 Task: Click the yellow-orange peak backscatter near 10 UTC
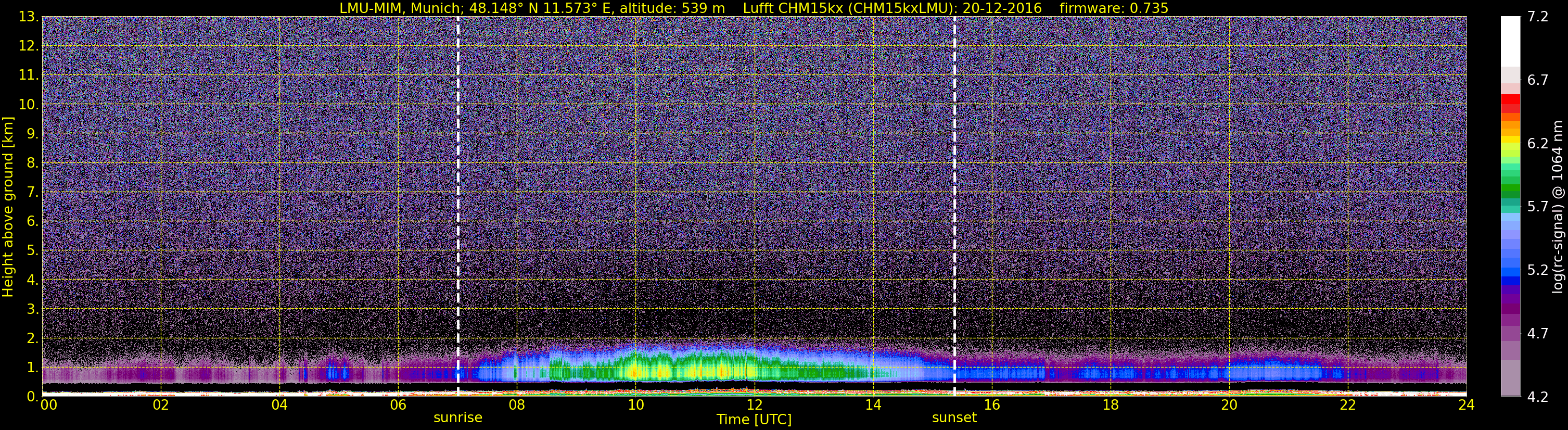pos(635,371)
